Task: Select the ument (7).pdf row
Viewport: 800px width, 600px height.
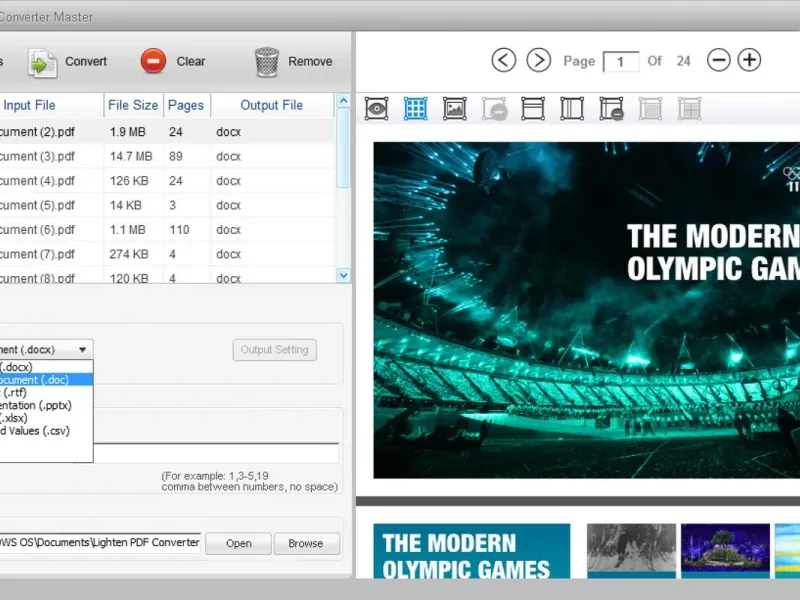Action: pyautogui.click(x=167, y=254)
